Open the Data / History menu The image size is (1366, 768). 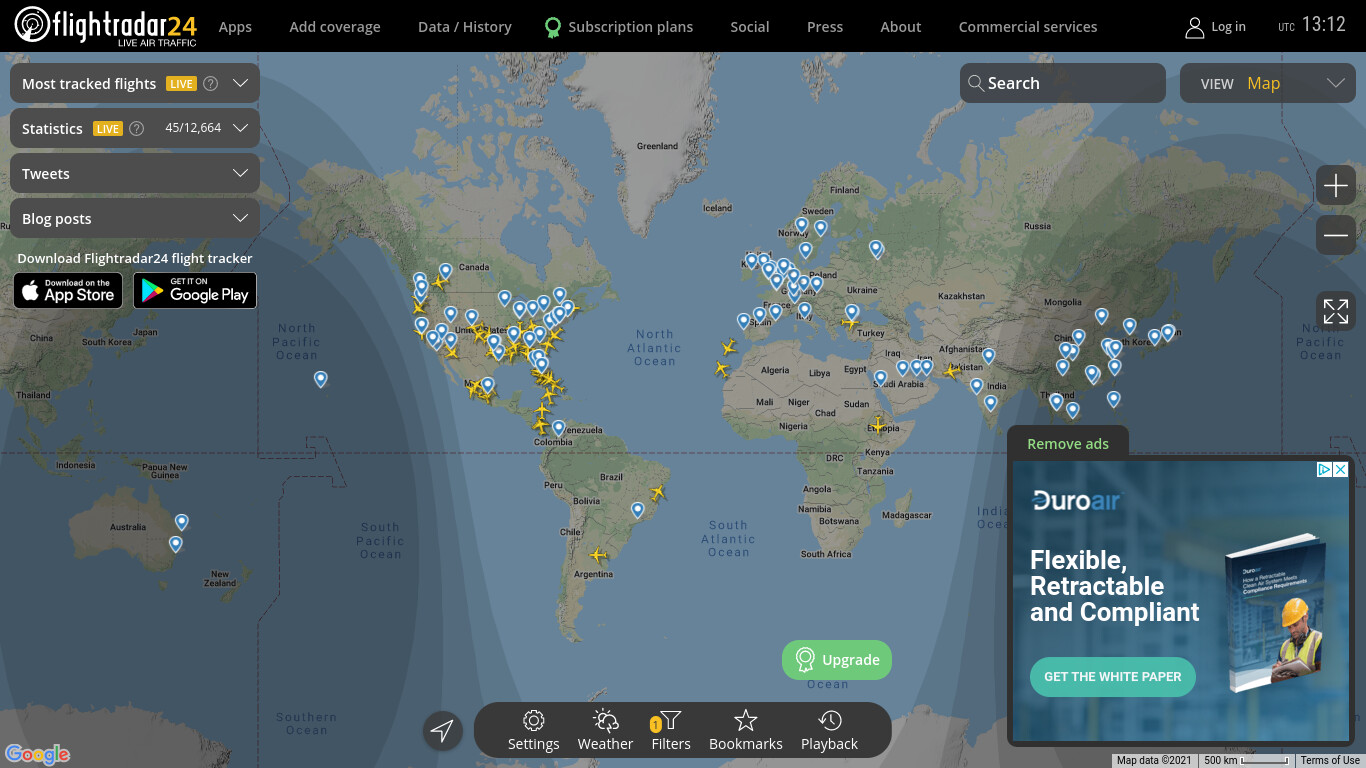[x=465, y=27]
